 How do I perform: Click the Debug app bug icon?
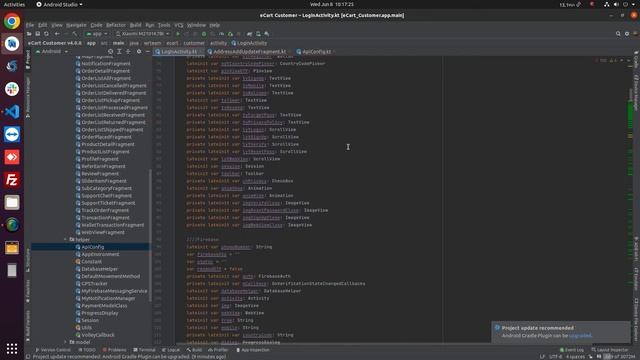pyautogui.click(x=204, y=34)
